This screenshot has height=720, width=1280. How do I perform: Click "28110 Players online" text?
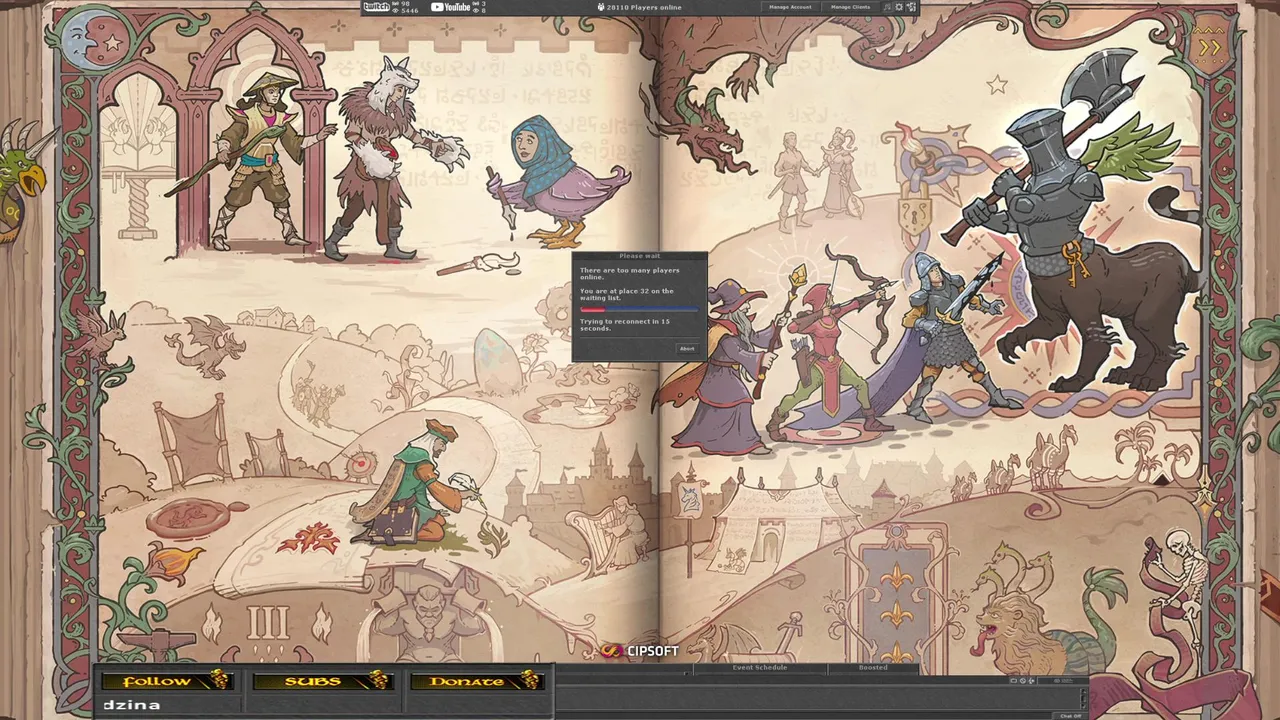click(644, 7)
